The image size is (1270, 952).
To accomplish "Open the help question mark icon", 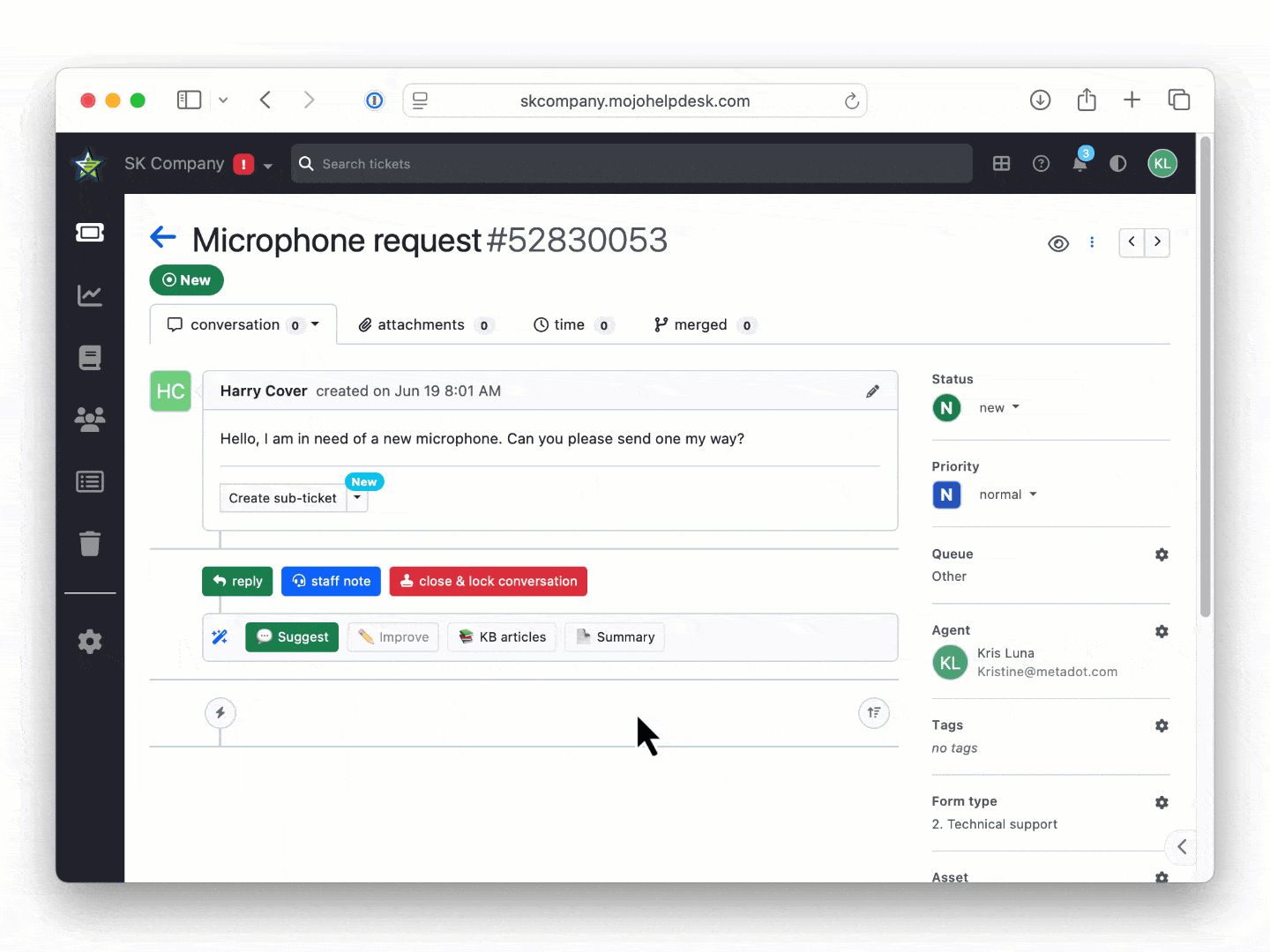I will (1041, 163).
